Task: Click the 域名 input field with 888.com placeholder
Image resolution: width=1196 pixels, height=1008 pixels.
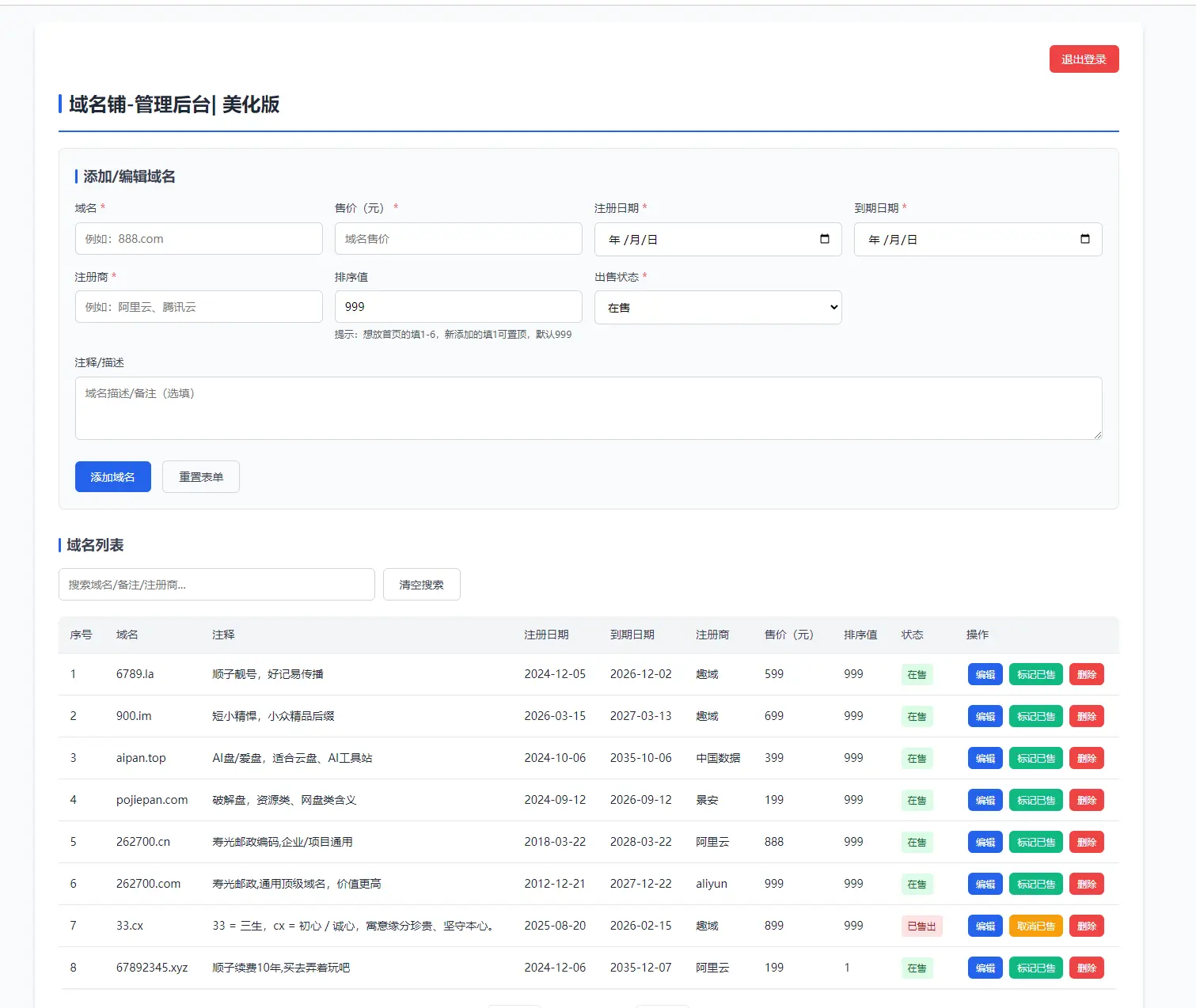Action: point(199,239)
